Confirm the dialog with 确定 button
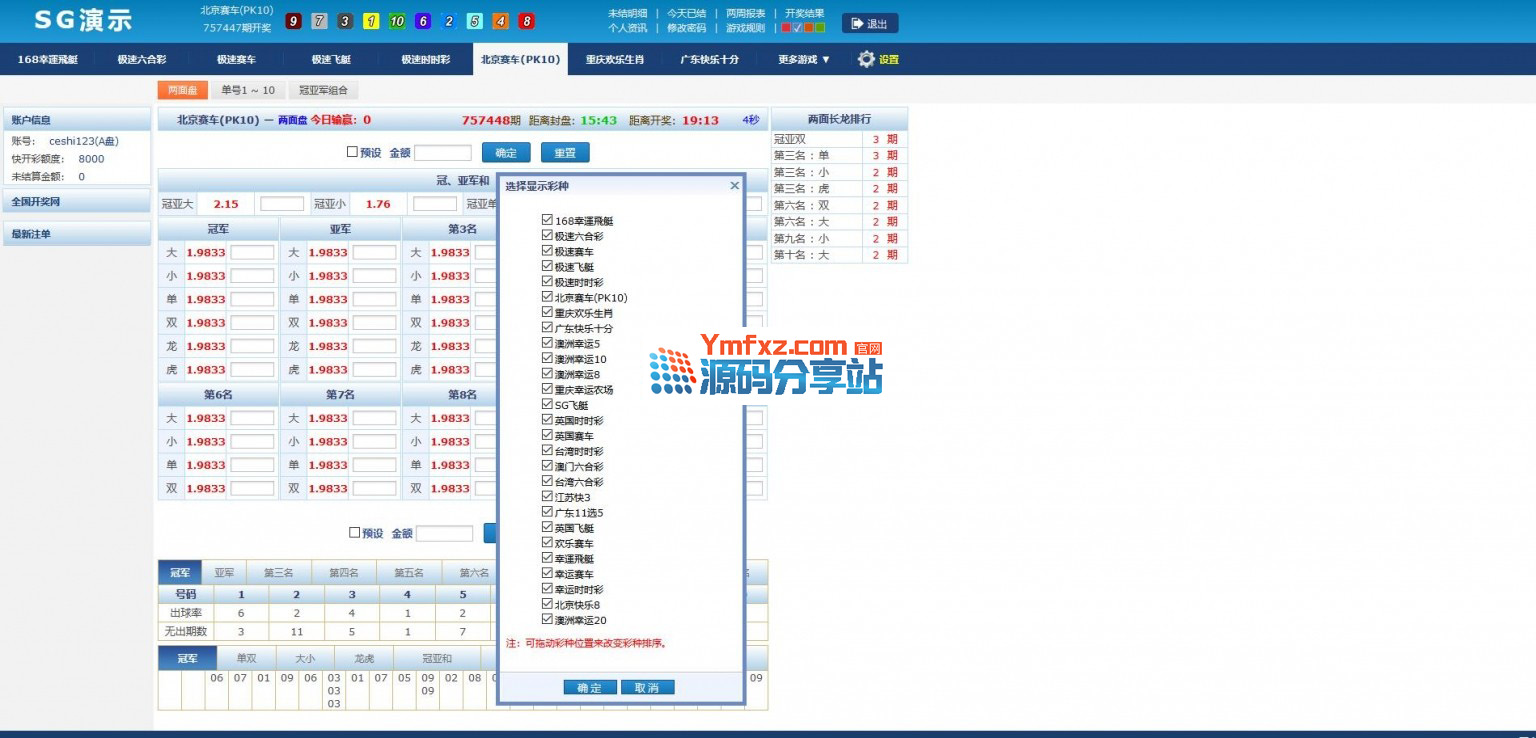The height and width of the screenshot is (738, 1536). click(x=590, y=688)
